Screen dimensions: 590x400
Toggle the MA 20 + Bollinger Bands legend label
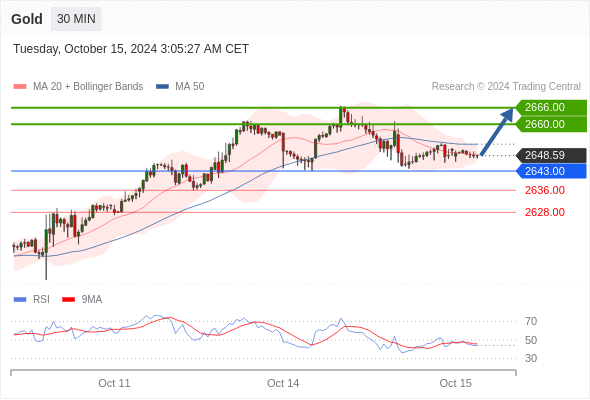point(88,87)
